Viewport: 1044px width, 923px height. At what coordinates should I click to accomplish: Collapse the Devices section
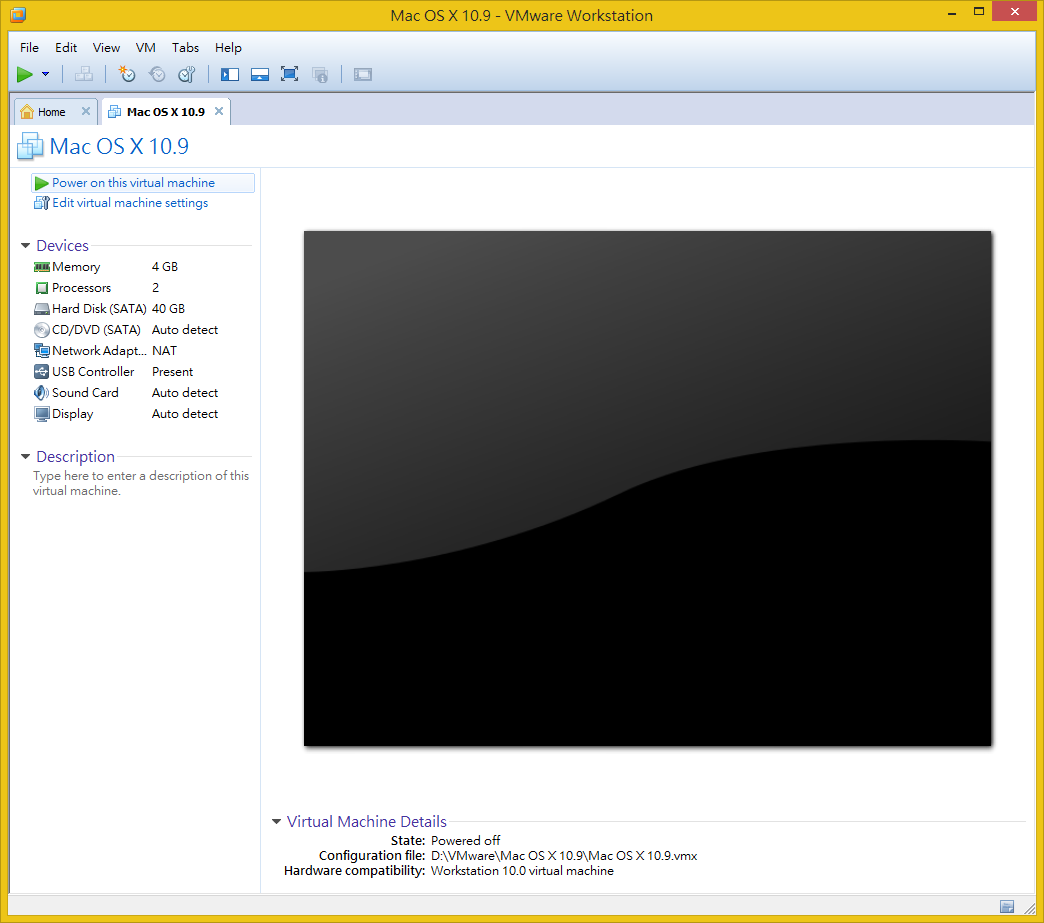coord(25,246)
